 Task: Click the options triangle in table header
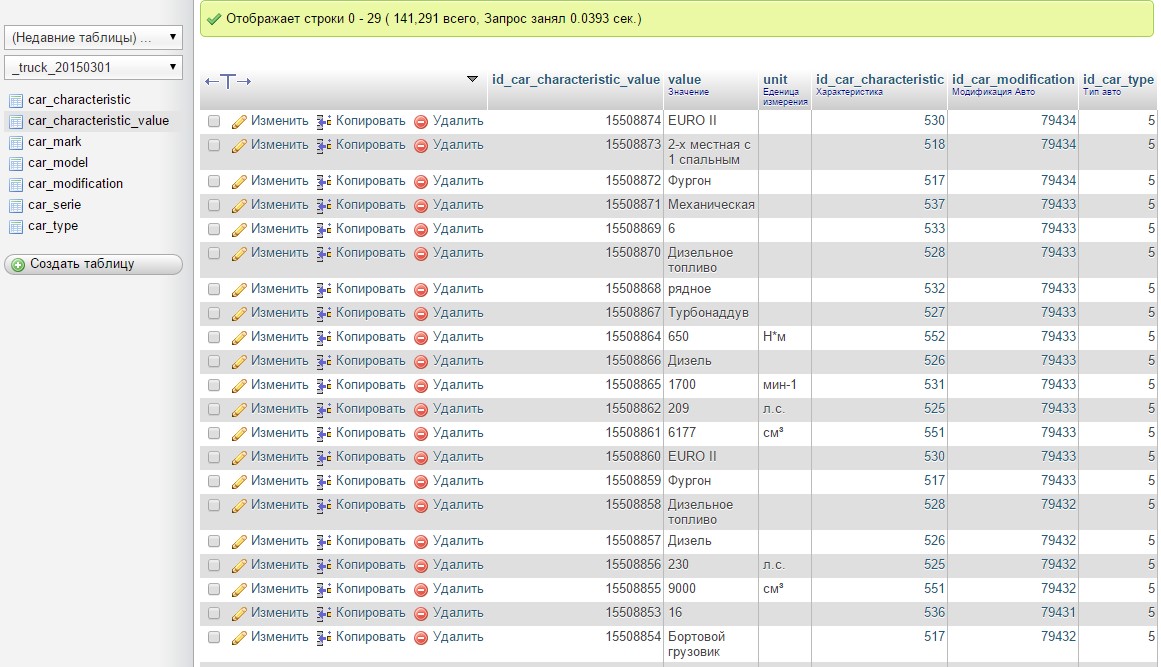pos(472,78)
